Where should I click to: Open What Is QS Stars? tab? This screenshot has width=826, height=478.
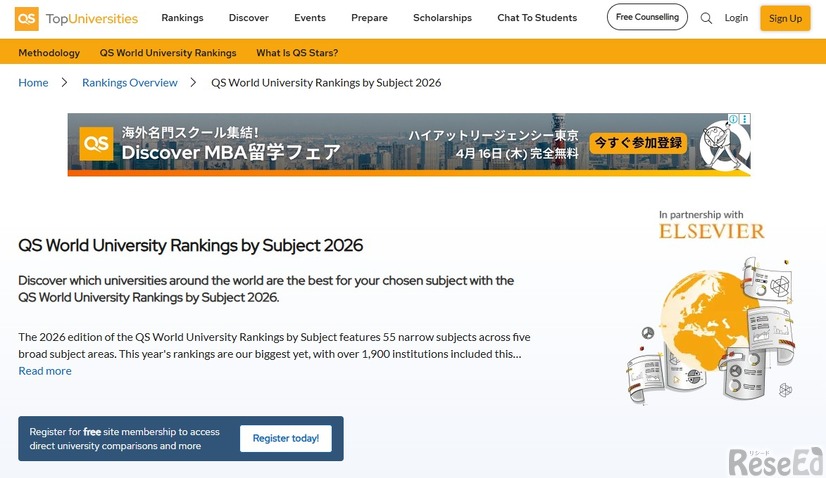click(x=297, y=53)
